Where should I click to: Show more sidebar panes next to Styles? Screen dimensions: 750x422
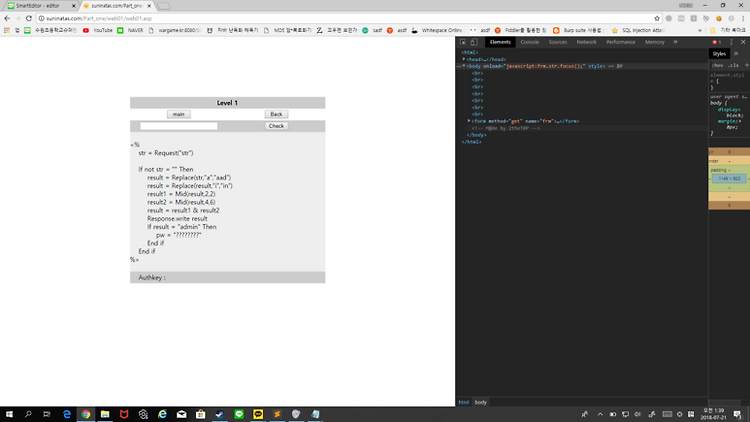click(736, 54)
